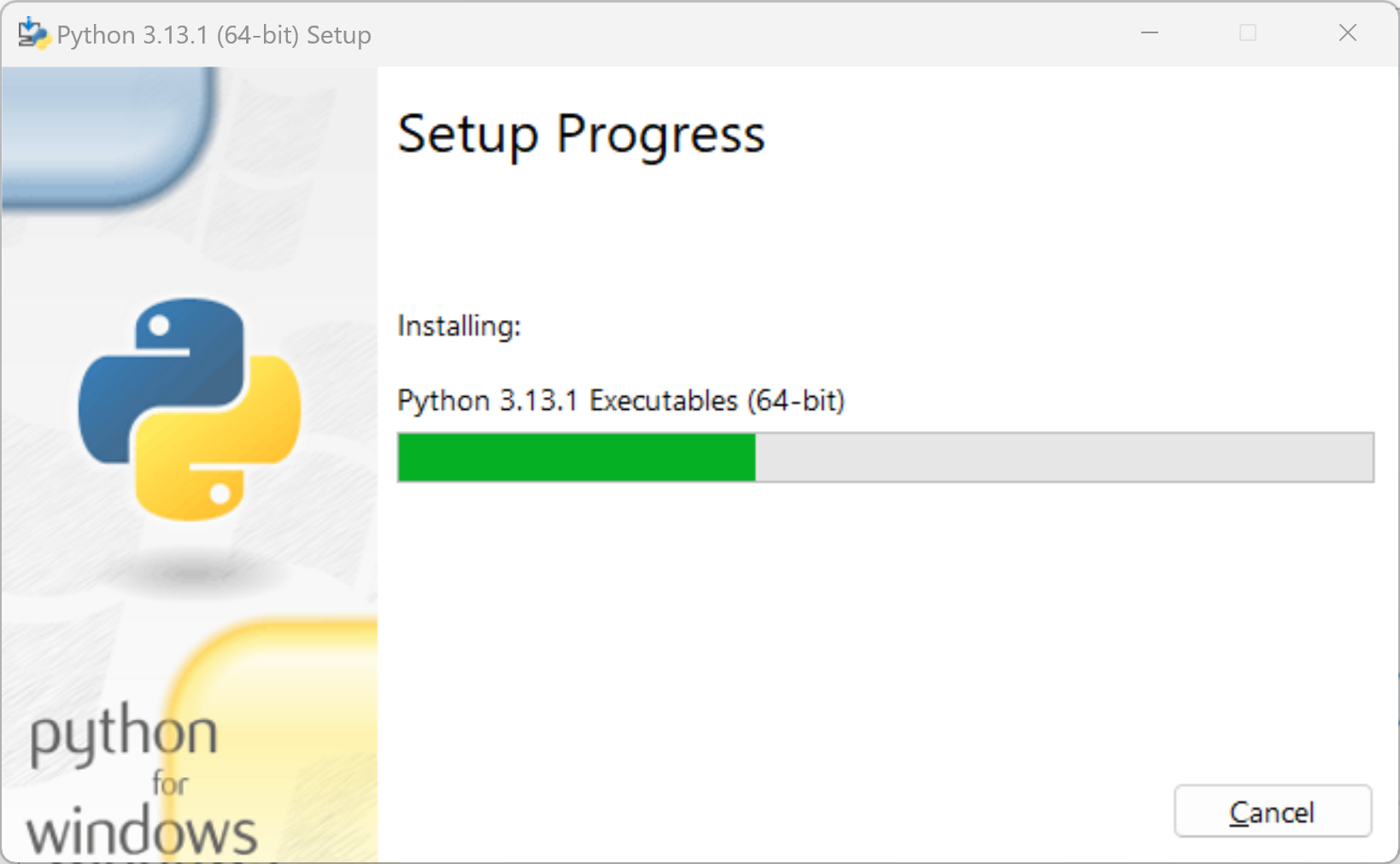Click the minimize button
The width and height of the screenshot is (1400, 864).
pyautogui.click(x=1149, y=33)
